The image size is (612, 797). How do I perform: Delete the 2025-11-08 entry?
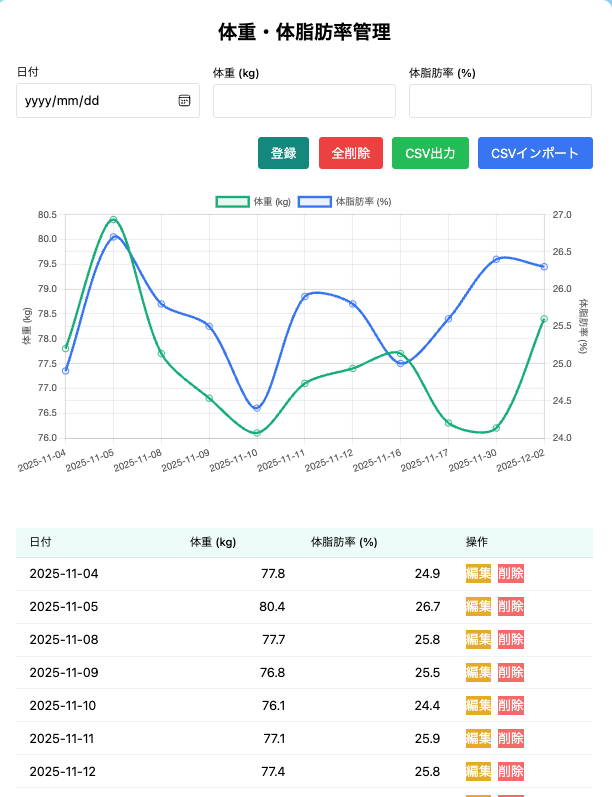click(510, 640)
